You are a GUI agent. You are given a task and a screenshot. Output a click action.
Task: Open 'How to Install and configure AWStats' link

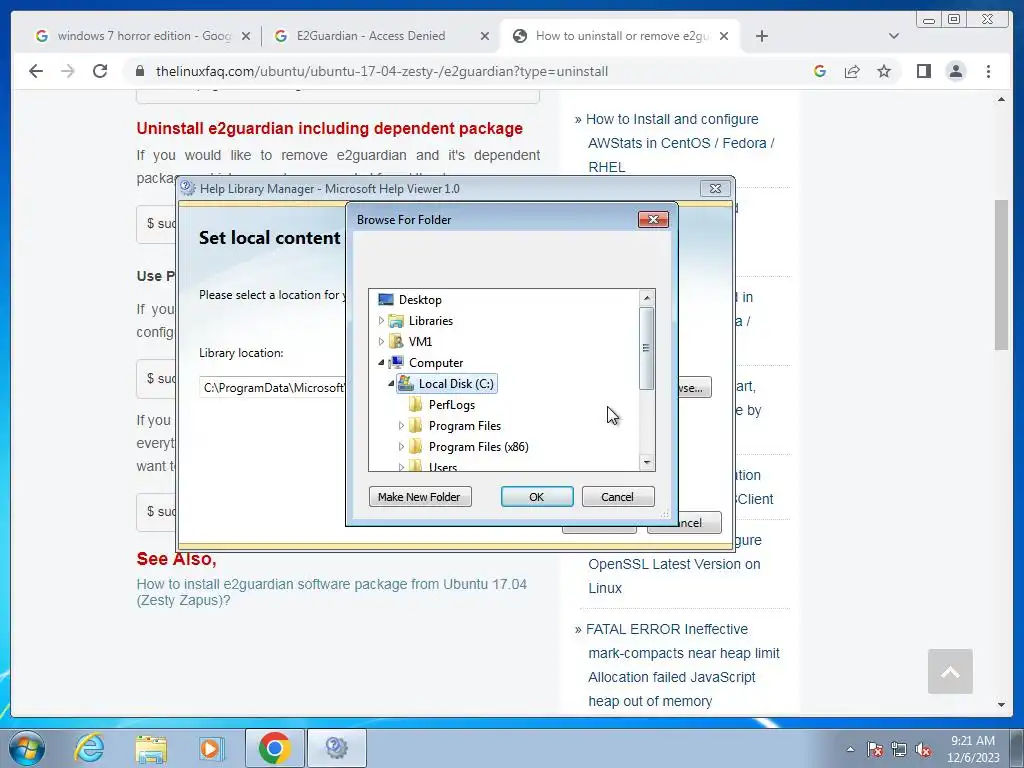click(x=679, y=143)
